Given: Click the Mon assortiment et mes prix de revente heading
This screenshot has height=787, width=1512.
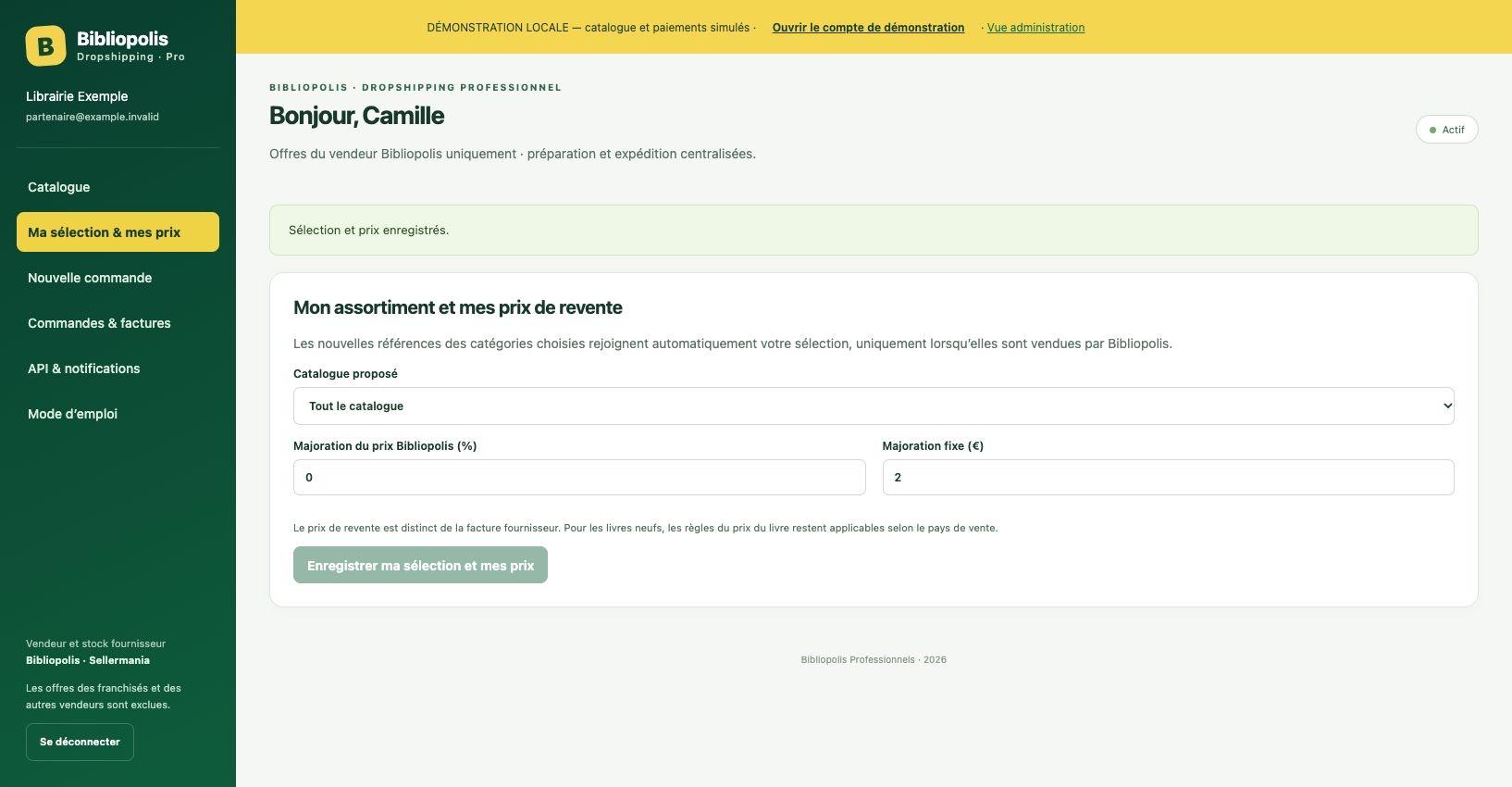Looking at the screenshot, I should (457, 307).
